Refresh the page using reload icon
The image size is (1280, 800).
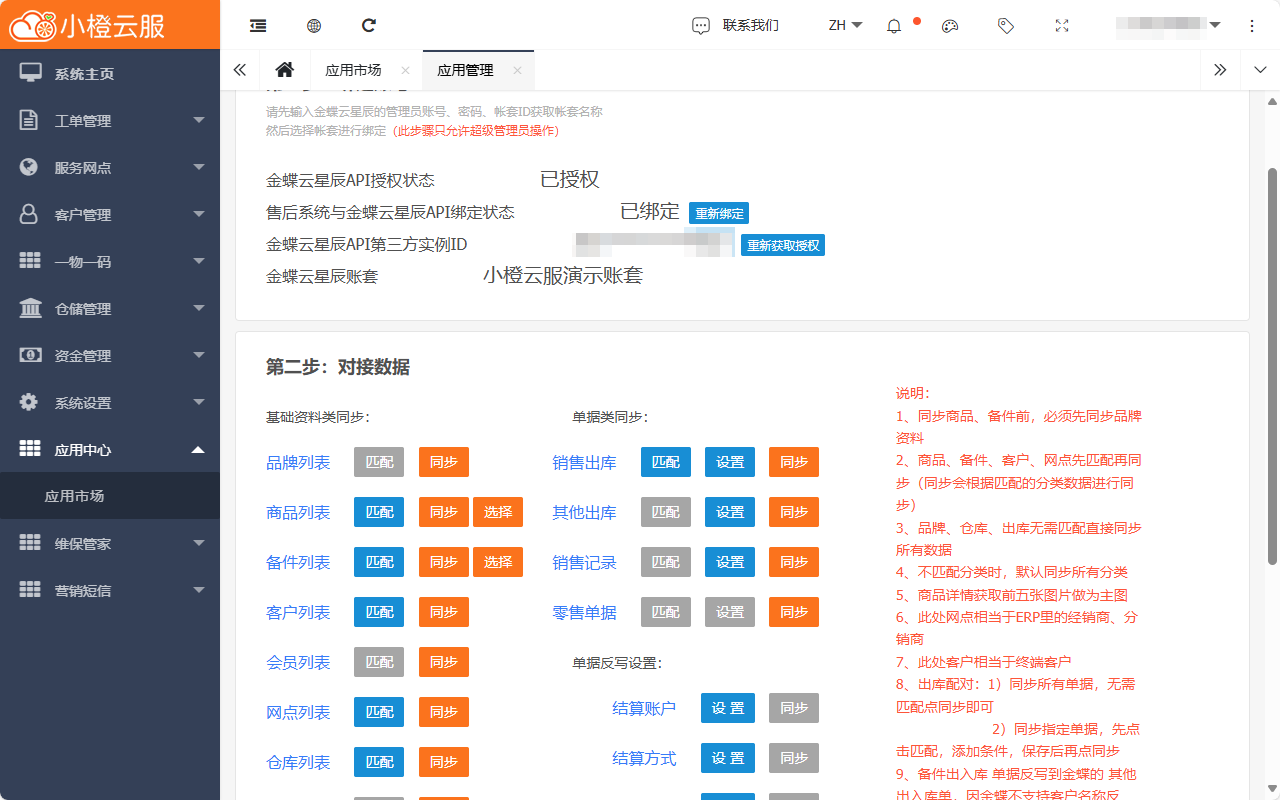coord(369,25)
